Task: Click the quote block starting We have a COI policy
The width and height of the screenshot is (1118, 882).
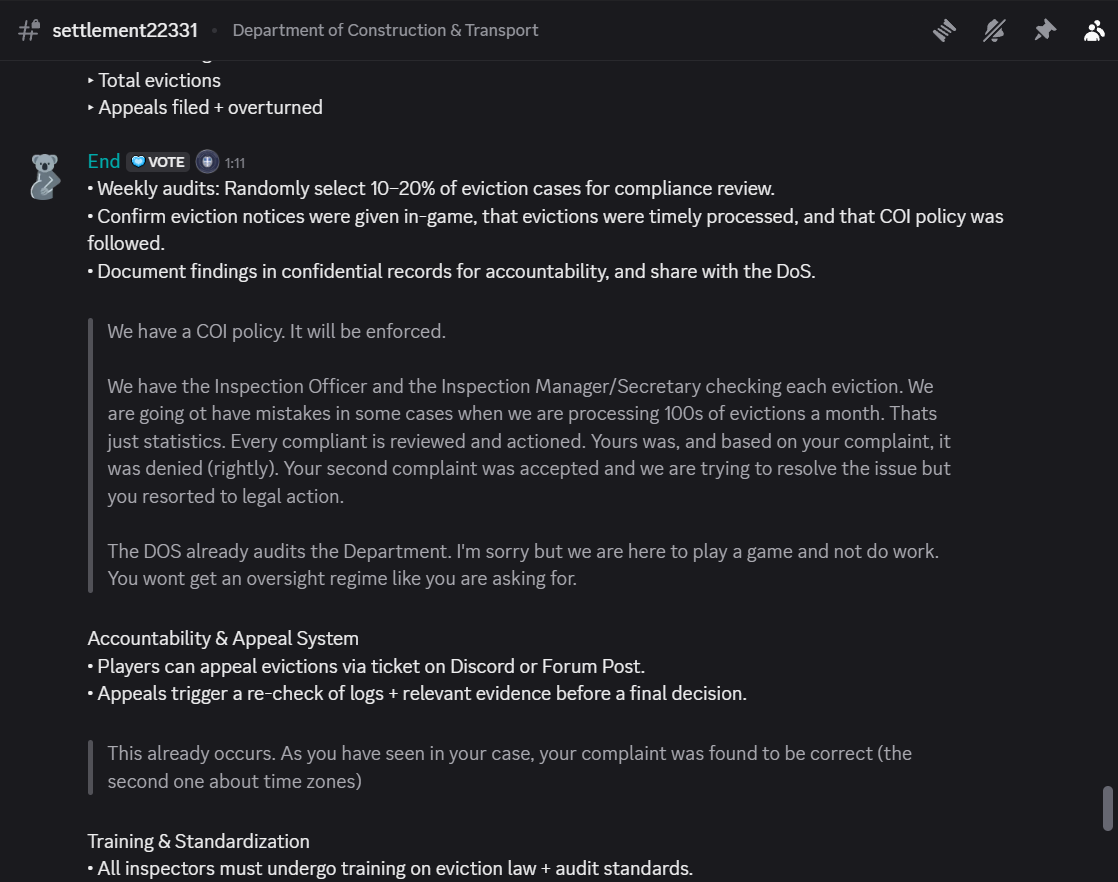Action: (520, 455)
